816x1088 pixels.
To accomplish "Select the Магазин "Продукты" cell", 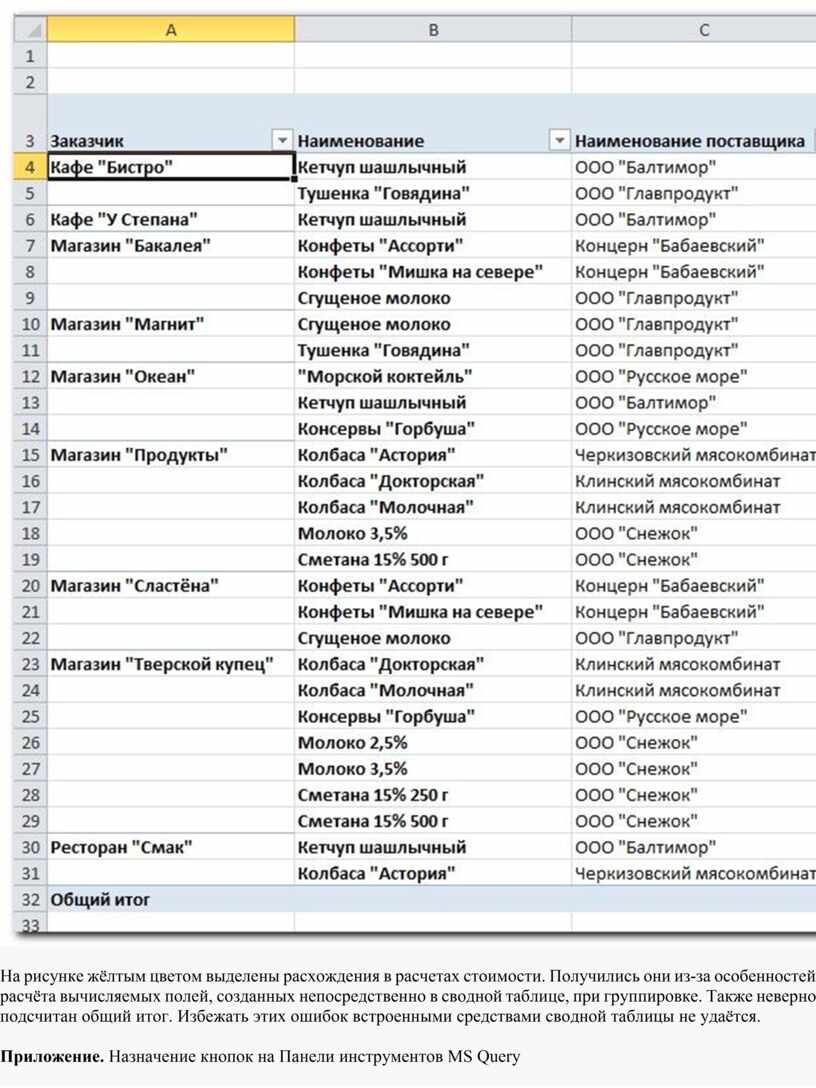I will pos(171,455).
